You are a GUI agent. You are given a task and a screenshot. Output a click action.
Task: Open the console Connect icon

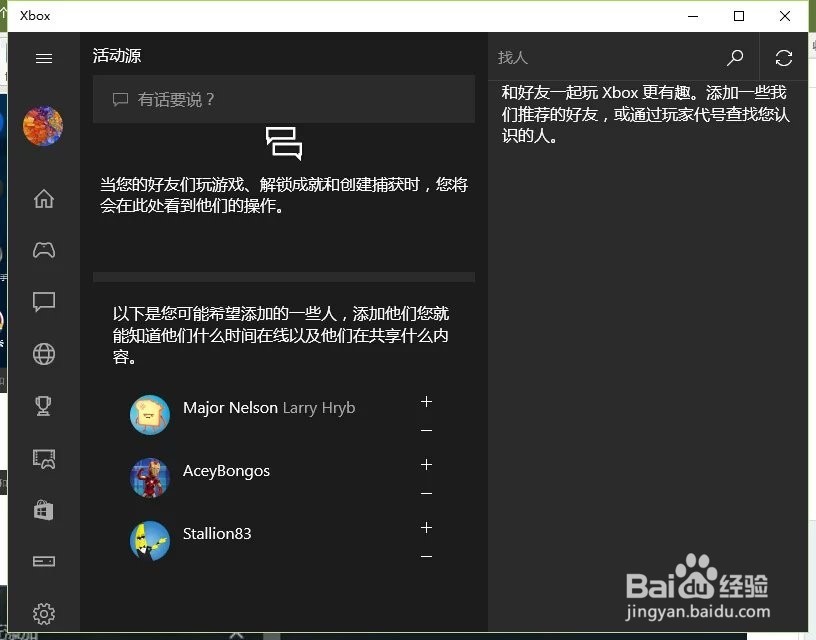[x=44, y=561]
